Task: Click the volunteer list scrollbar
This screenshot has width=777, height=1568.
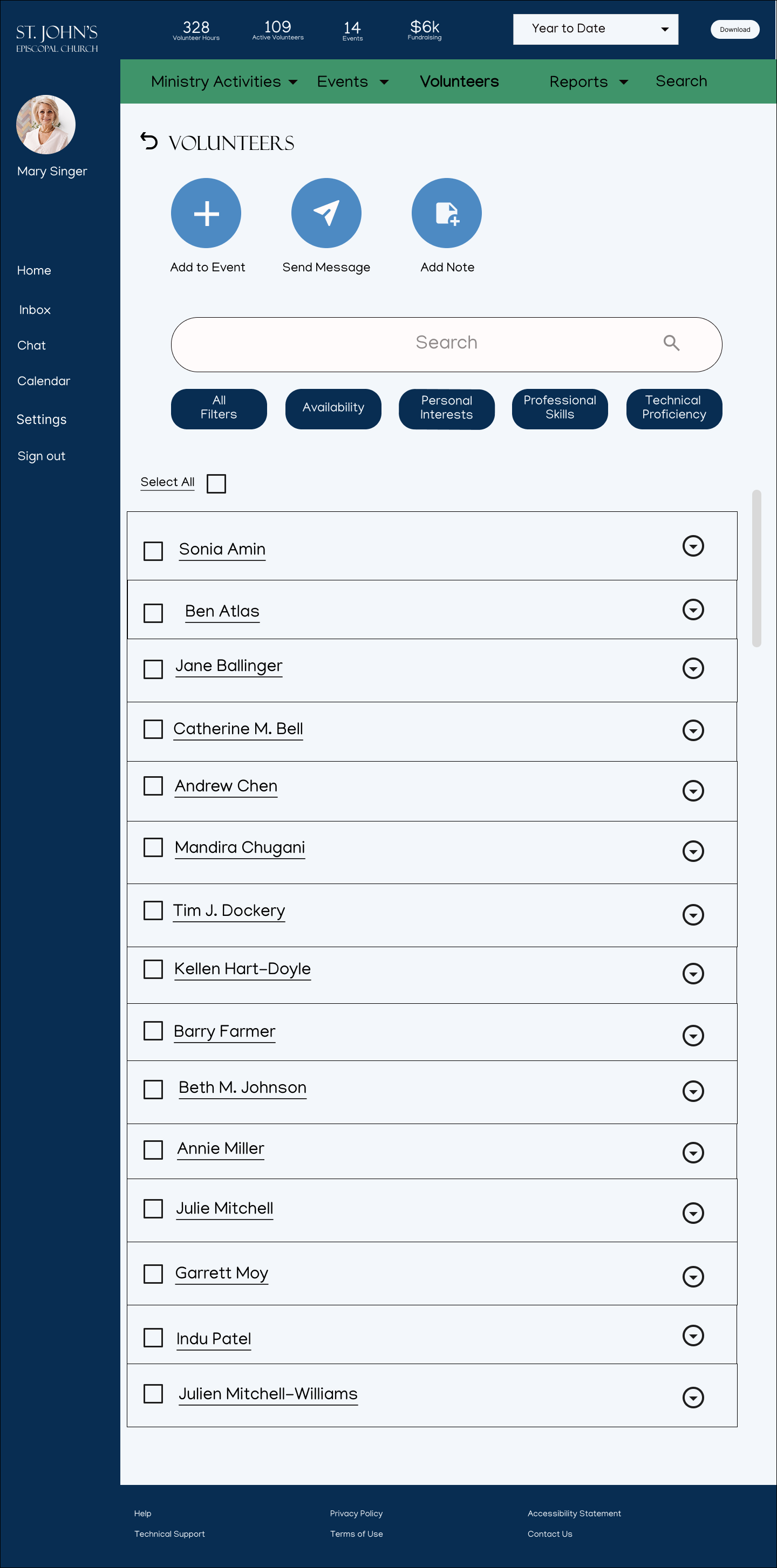Action: click(756, 568)
